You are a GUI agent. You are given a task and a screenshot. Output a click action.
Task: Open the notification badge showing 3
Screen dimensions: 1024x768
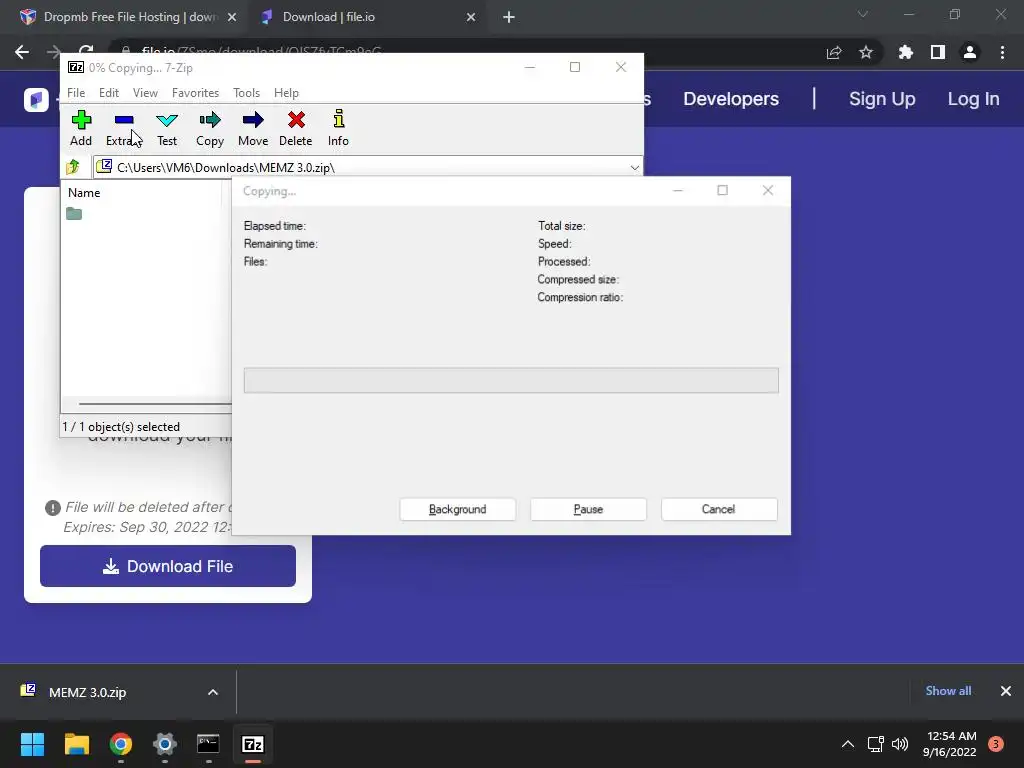[996, 744]
